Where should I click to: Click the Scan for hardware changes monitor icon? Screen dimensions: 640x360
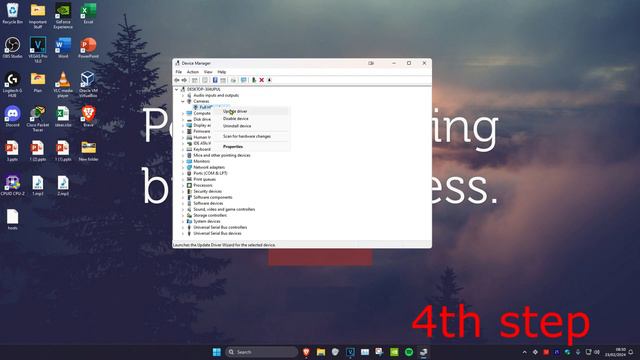click(x=244, y=80)
